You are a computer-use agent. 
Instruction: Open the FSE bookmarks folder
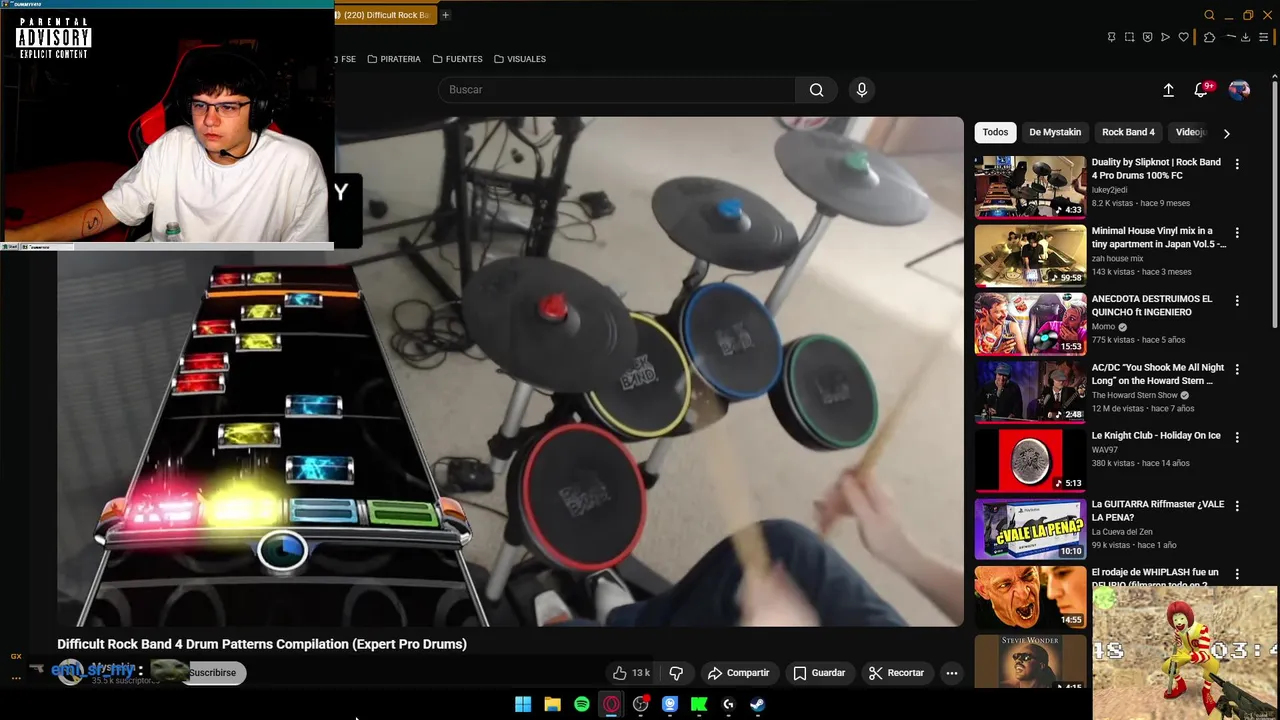point(346,59)
